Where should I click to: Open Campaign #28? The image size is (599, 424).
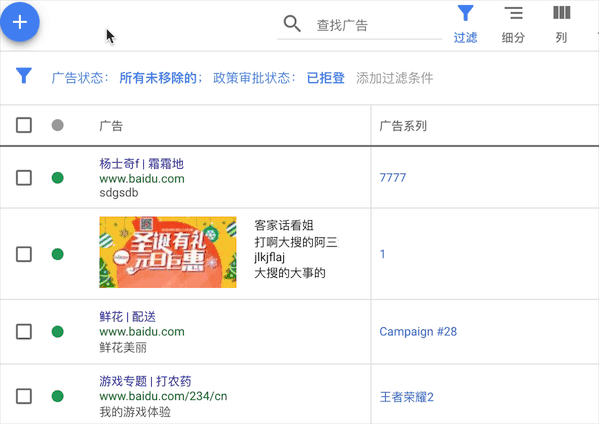pyautogui.click(x=418, y=332)
